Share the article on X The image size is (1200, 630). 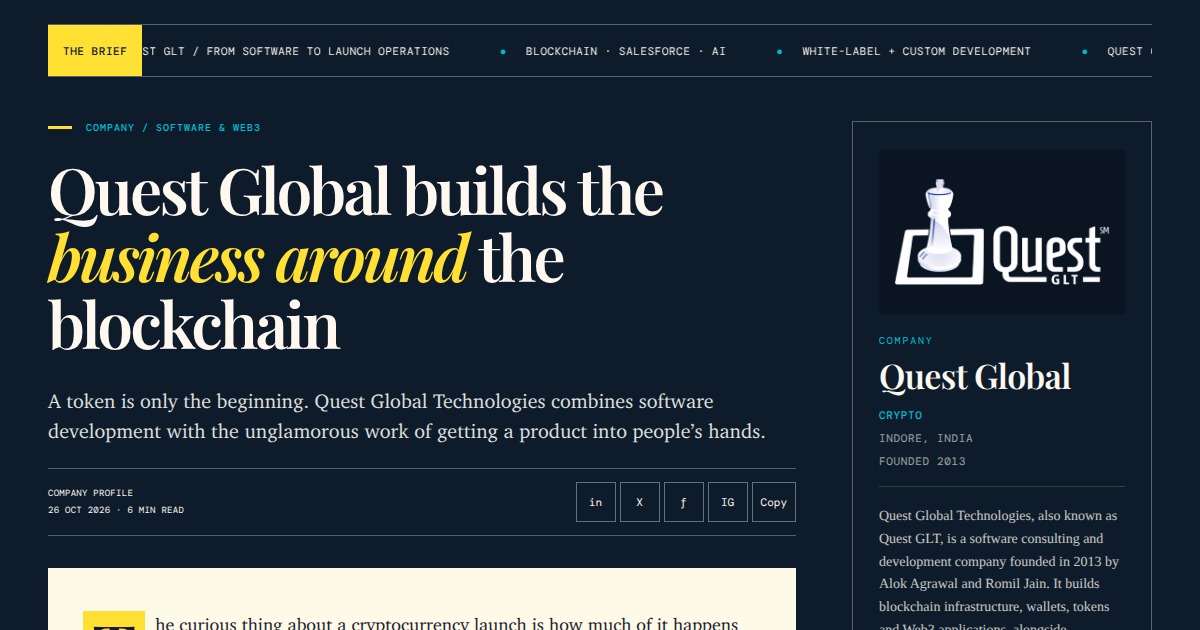click(640, 502)
